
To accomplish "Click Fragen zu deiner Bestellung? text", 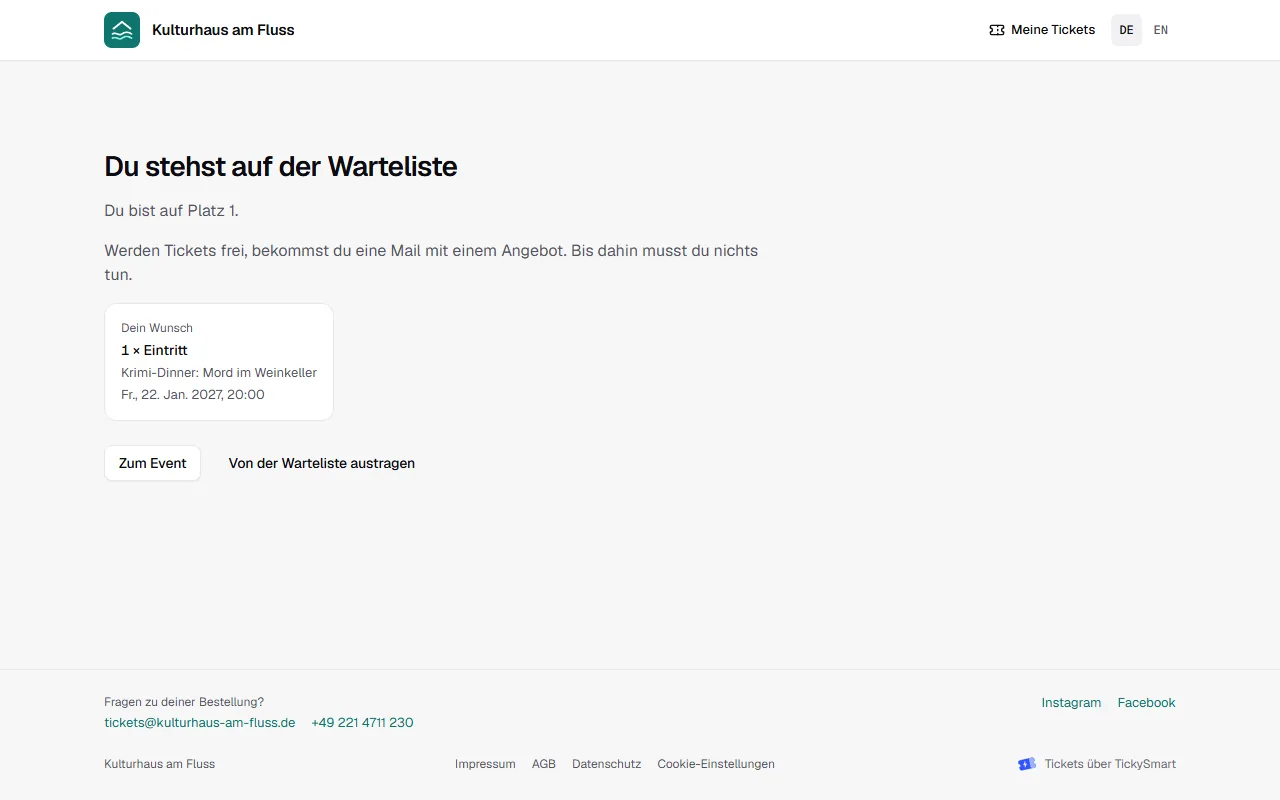I will click(184, 702).
